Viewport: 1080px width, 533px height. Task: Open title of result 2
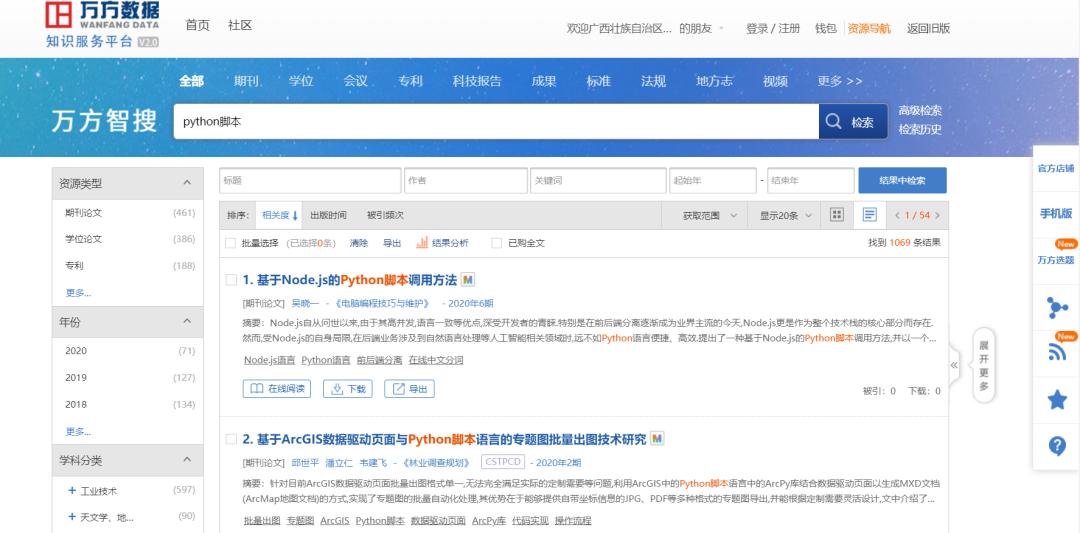point(444,439)
